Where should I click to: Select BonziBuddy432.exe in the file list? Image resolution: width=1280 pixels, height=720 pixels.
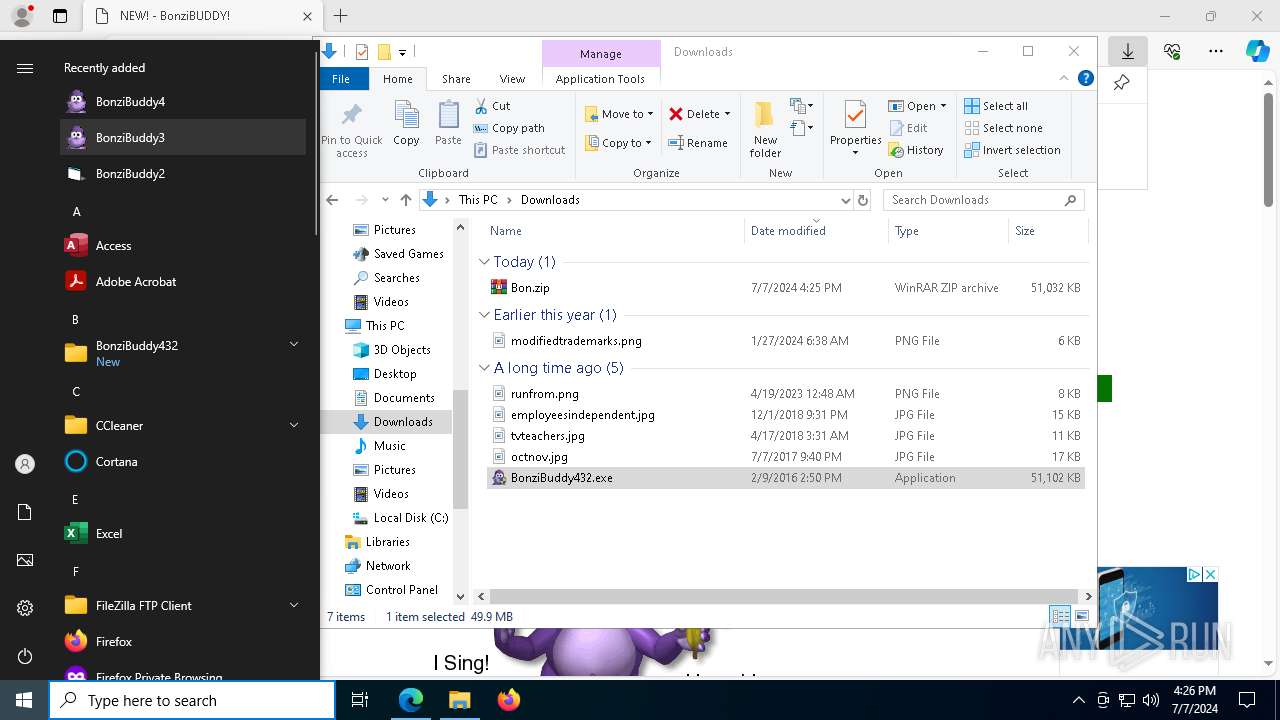point(785,478)
